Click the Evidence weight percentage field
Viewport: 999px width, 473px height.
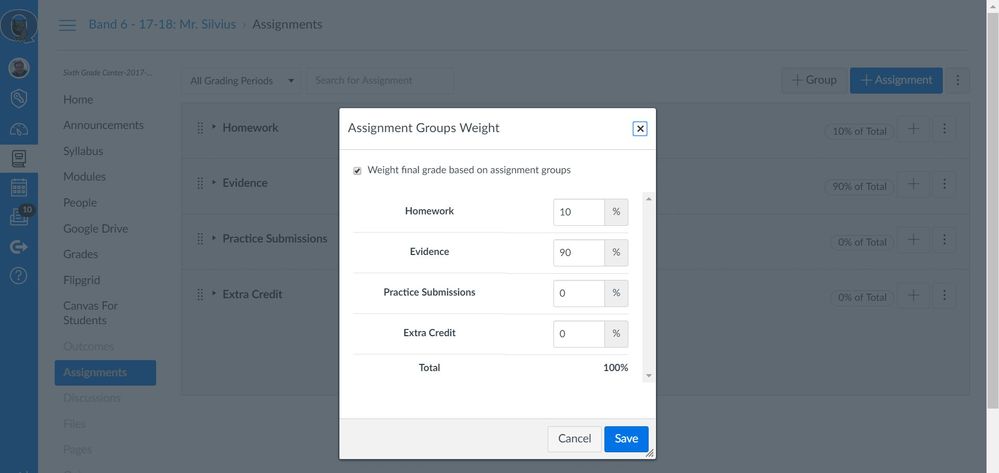point(578,253)
